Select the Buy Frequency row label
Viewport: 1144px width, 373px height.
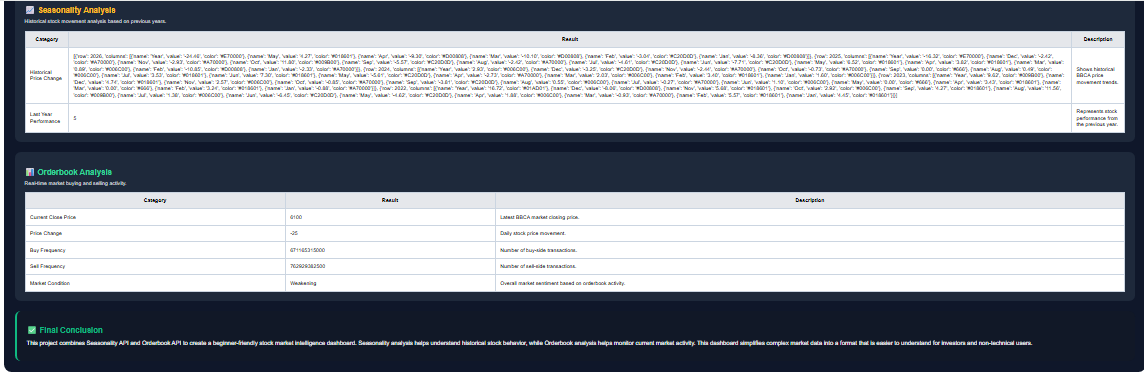[47, 250]
